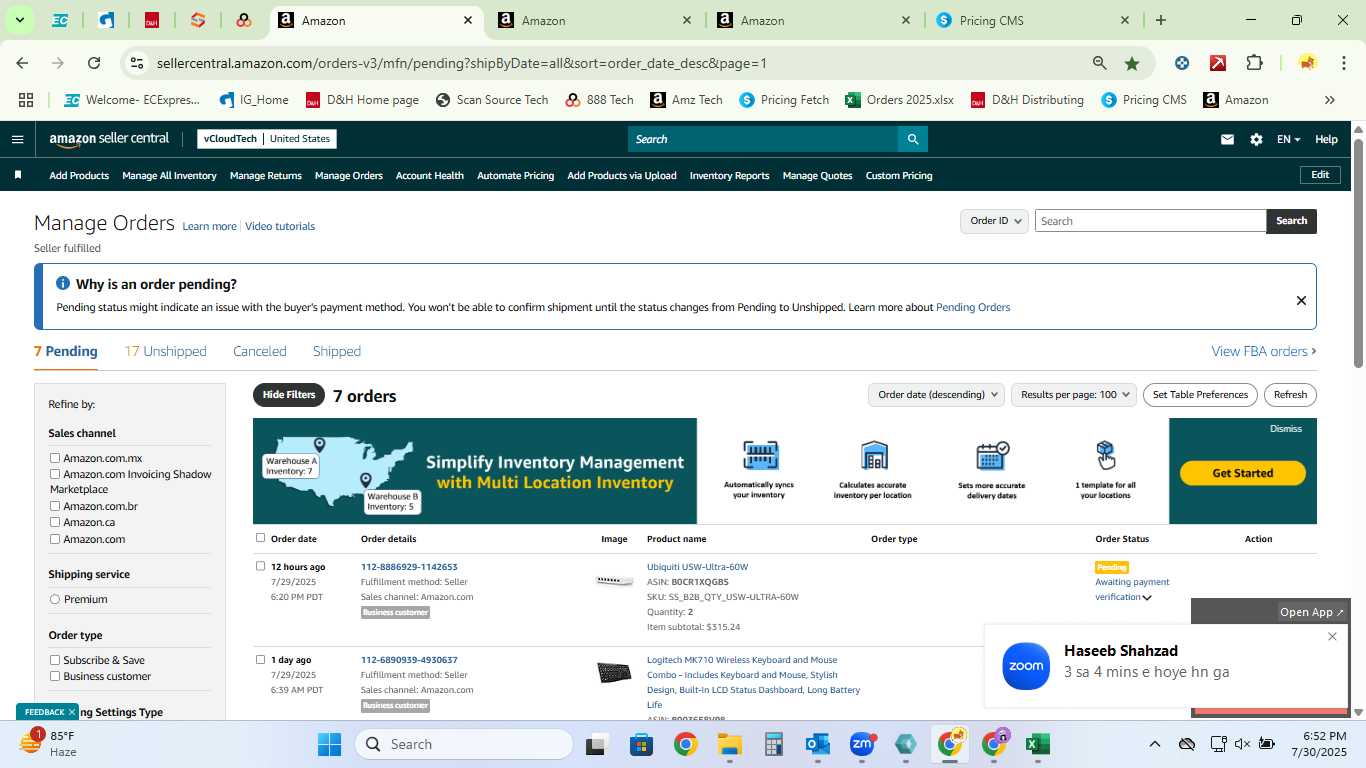
Task: Open Task View on the taskbar
Action: point(597,744)
